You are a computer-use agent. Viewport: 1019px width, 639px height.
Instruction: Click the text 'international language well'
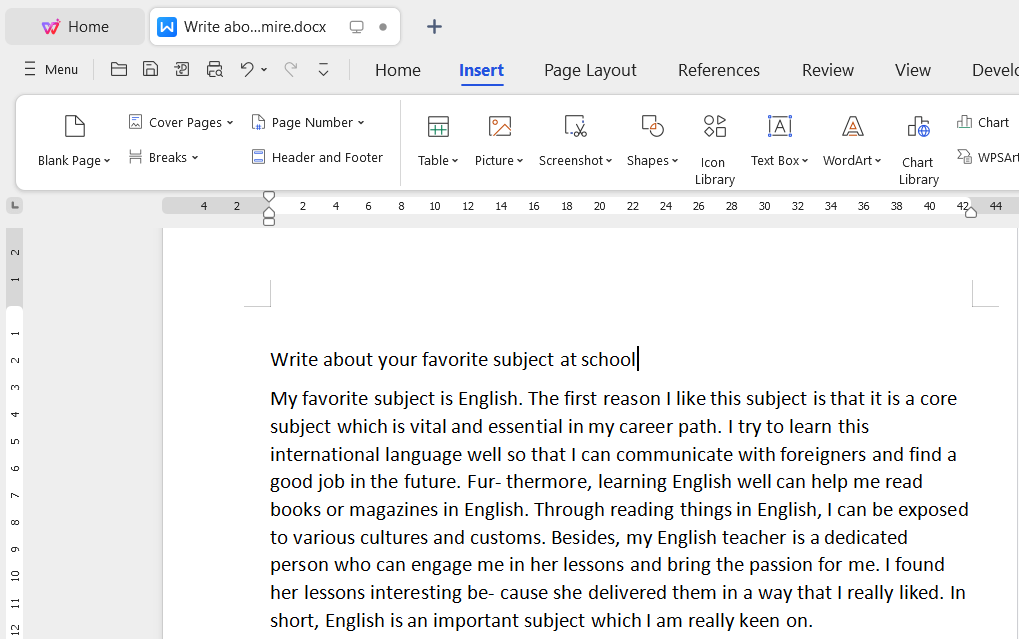[386, 454]
